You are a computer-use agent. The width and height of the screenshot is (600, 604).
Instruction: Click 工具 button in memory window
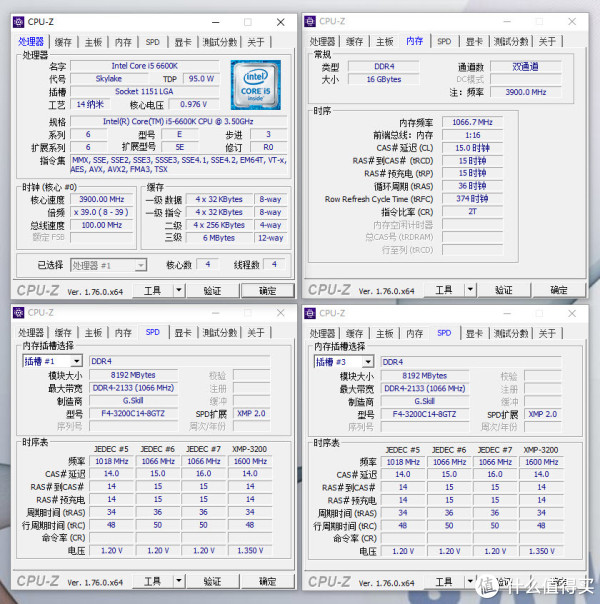pos(444,290)
